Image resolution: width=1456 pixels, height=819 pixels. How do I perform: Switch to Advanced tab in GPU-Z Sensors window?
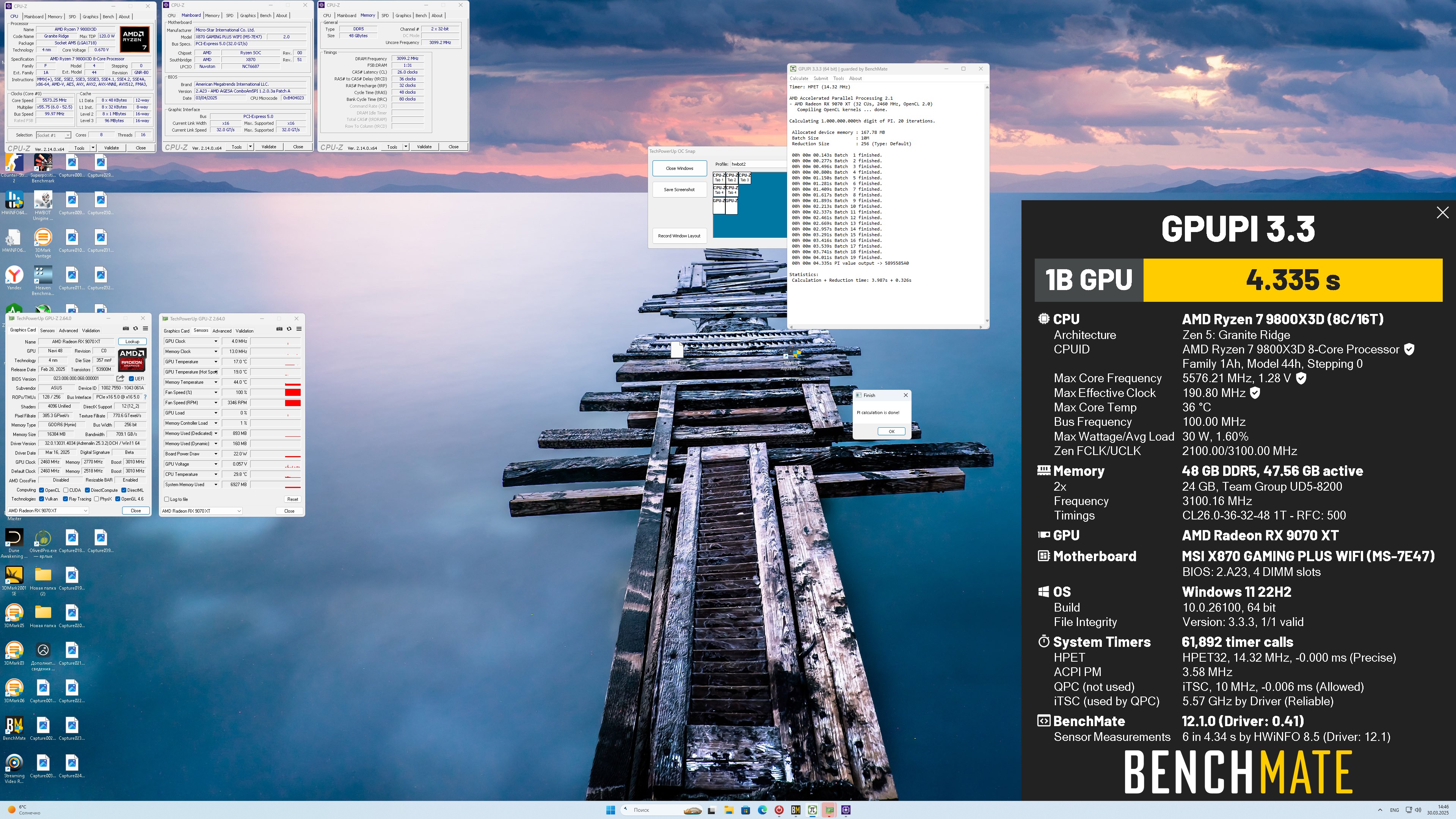click(221, 331)
